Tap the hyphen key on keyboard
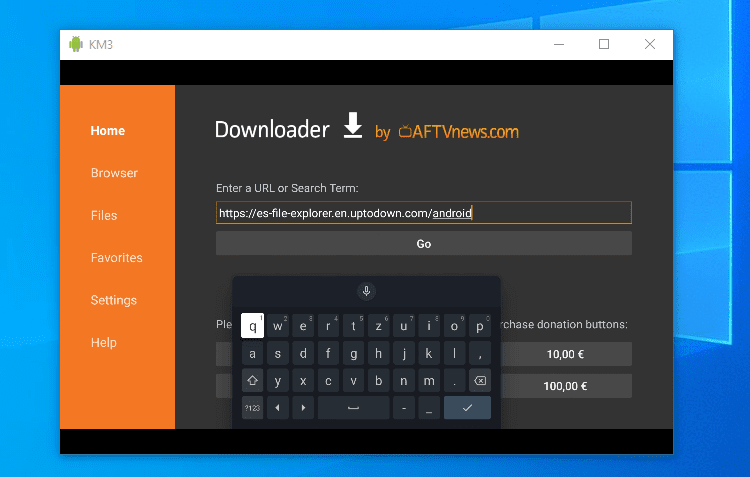 pyautogui.click(x=404, y=408)
